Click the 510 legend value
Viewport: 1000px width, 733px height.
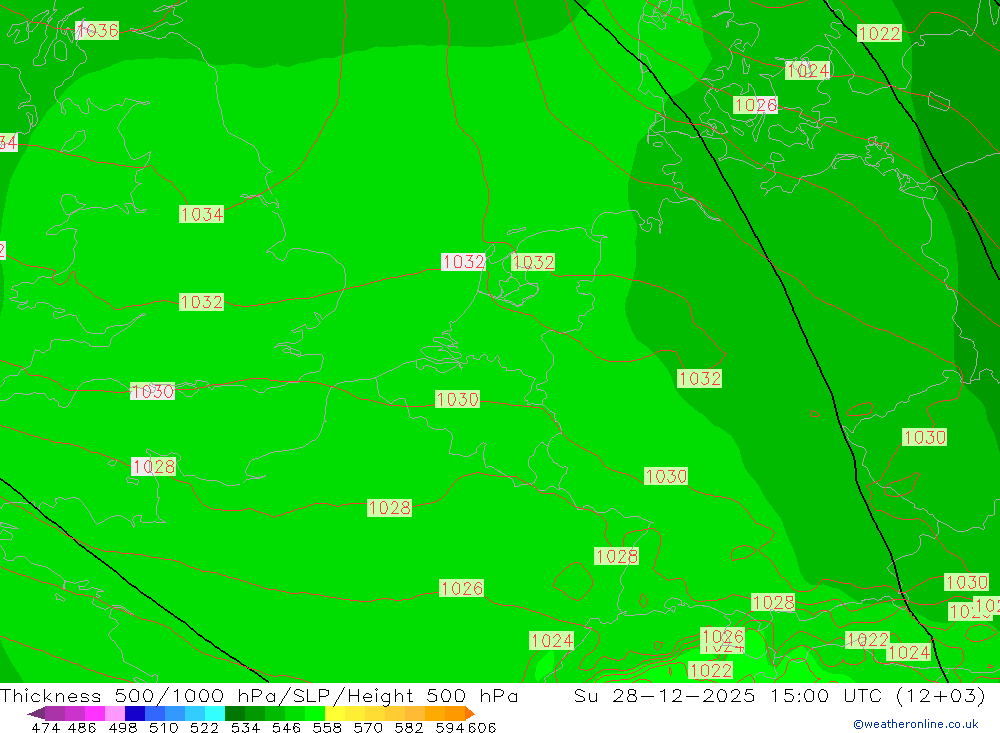[164, 727]
